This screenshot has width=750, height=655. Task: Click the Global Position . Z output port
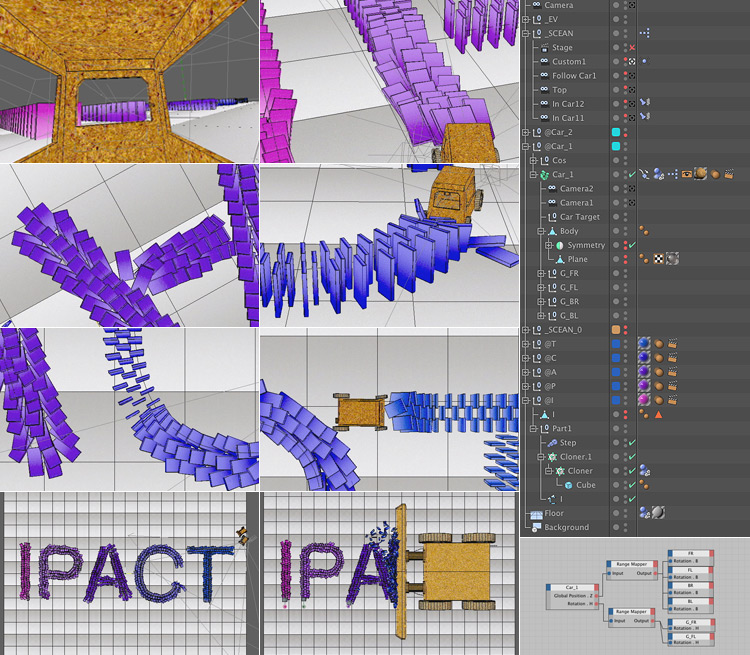pyautogui.click(x=597, y=596)
